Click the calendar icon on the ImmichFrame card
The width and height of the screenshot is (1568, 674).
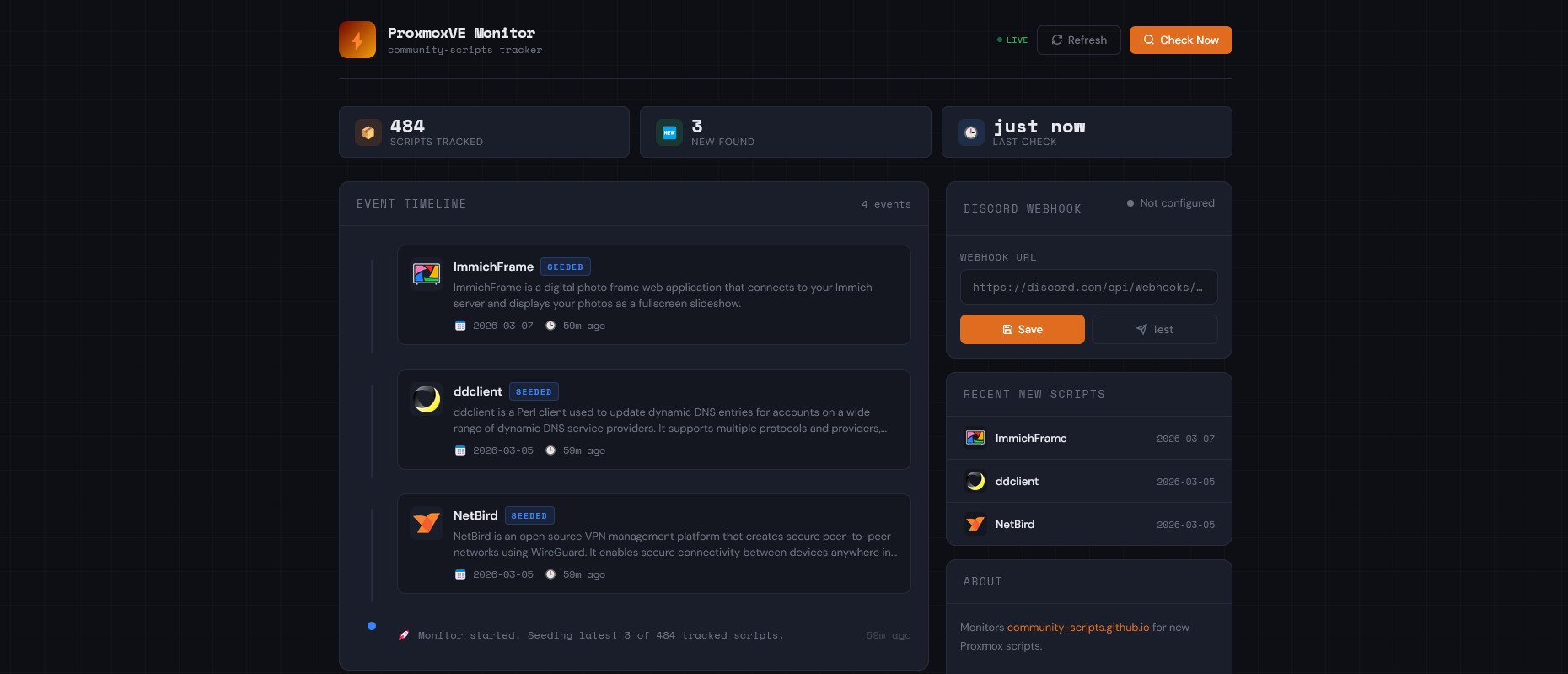coord(460,326)
